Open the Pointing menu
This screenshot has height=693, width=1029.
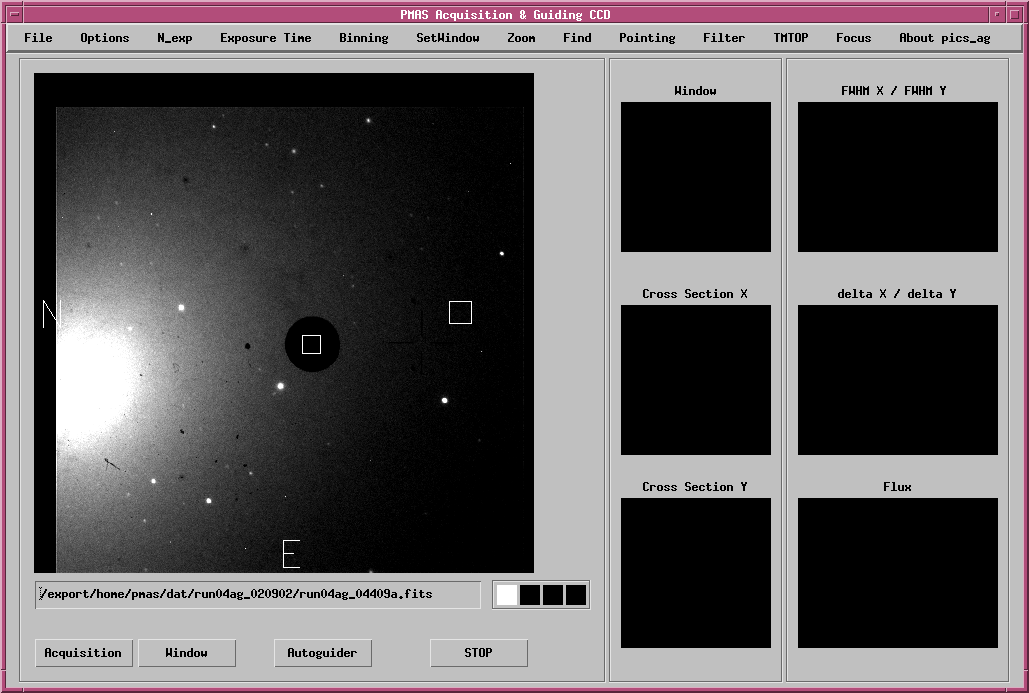(647, 38)
